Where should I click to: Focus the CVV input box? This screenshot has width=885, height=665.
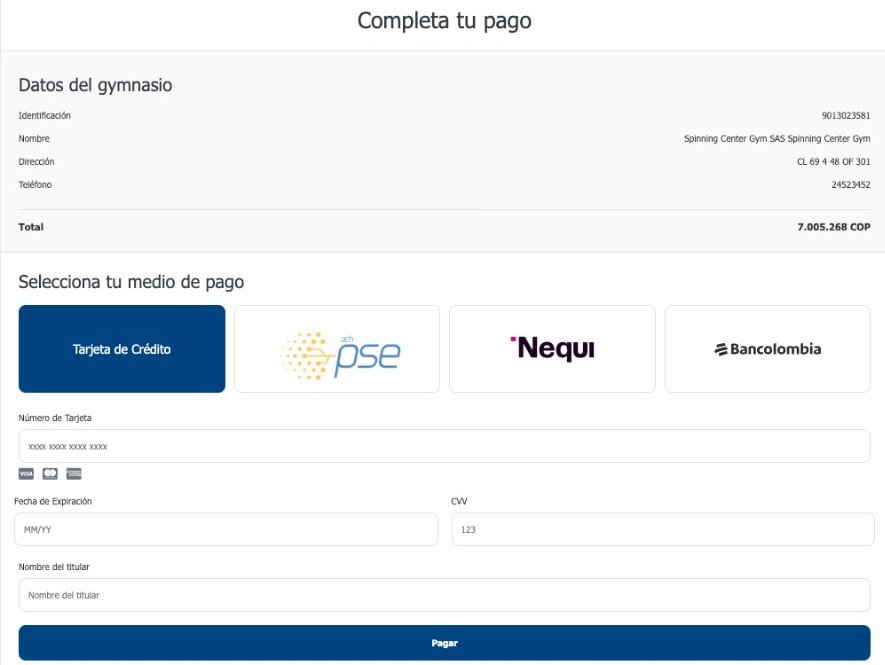661,529
